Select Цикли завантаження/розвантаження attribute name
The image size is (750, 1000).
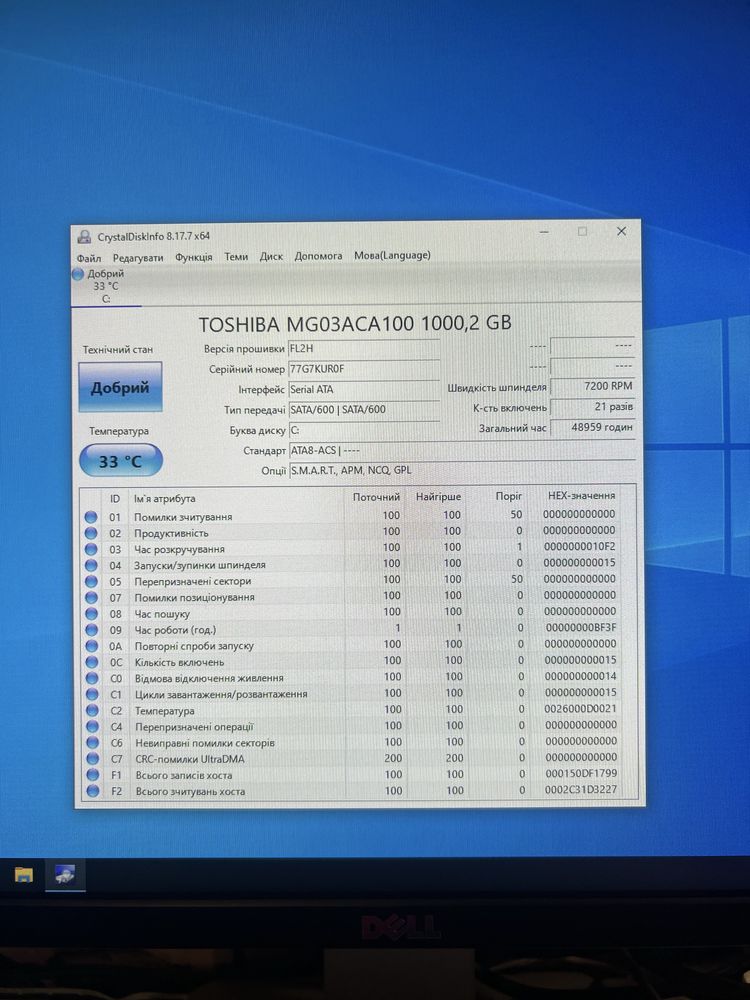click(221, 694)
